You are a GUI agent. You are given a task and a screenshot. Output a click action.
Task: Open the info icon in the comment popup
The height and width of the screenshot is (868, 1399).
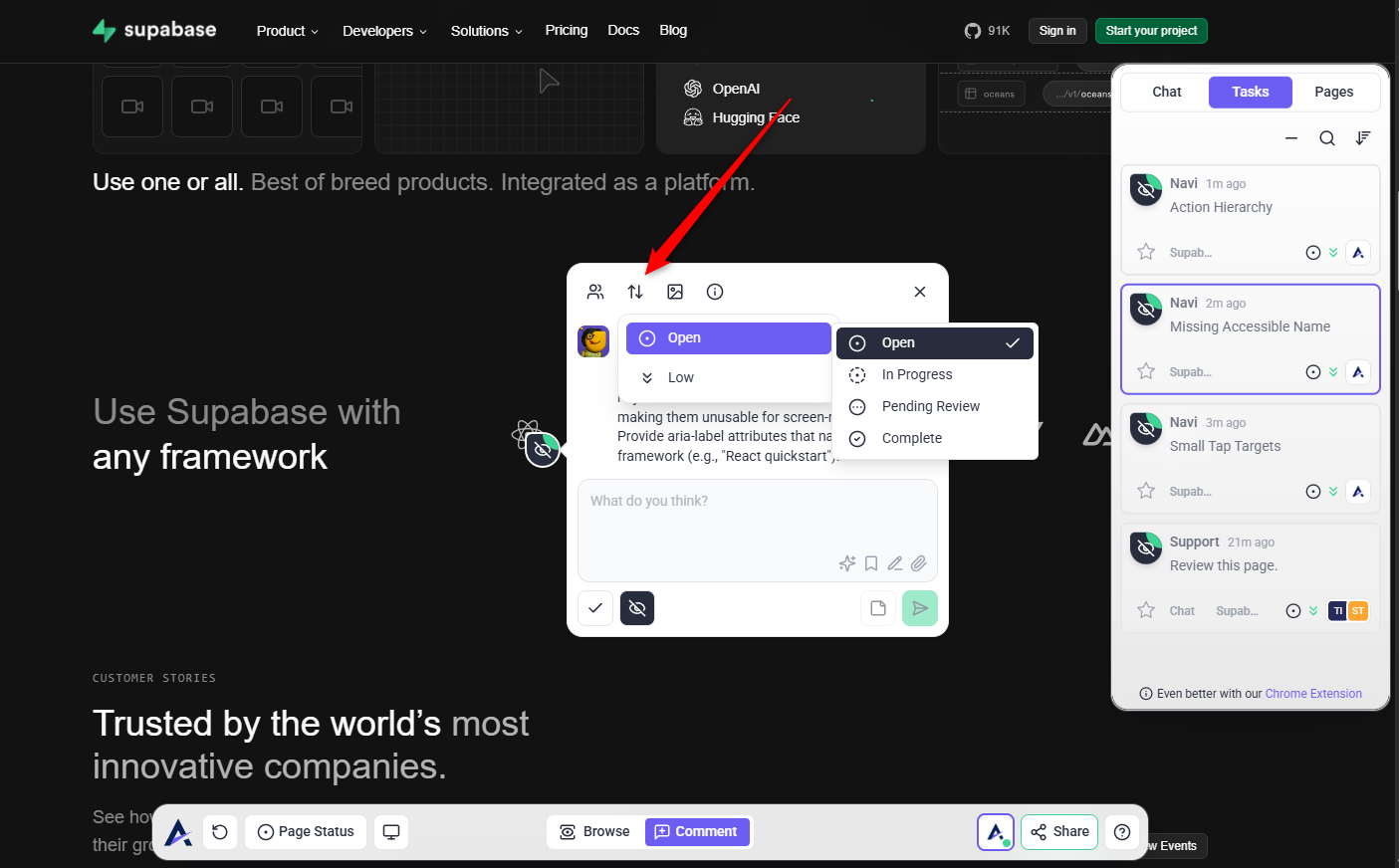(x=715, y=292)
